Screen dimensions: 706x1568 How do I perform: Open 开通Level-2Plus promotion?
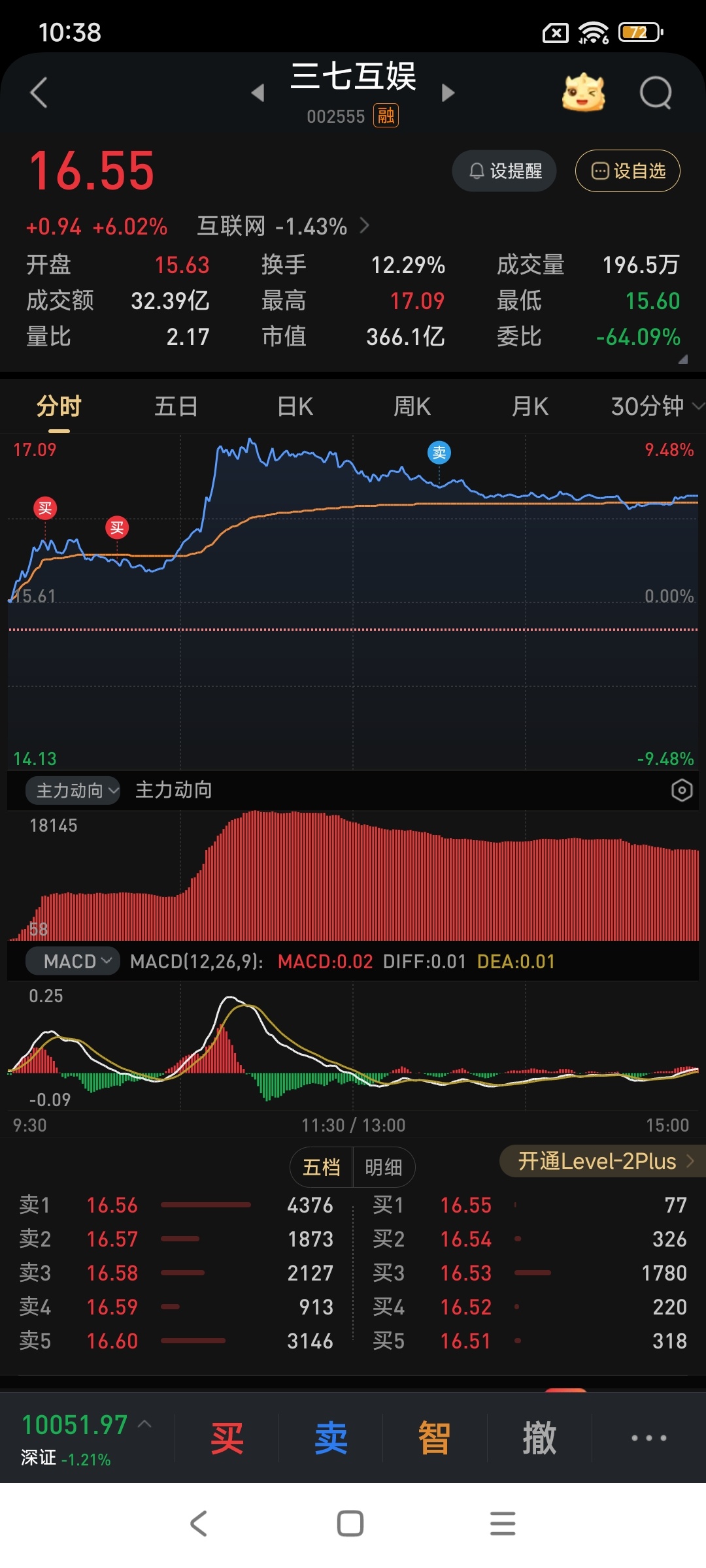pos(603,1161)
